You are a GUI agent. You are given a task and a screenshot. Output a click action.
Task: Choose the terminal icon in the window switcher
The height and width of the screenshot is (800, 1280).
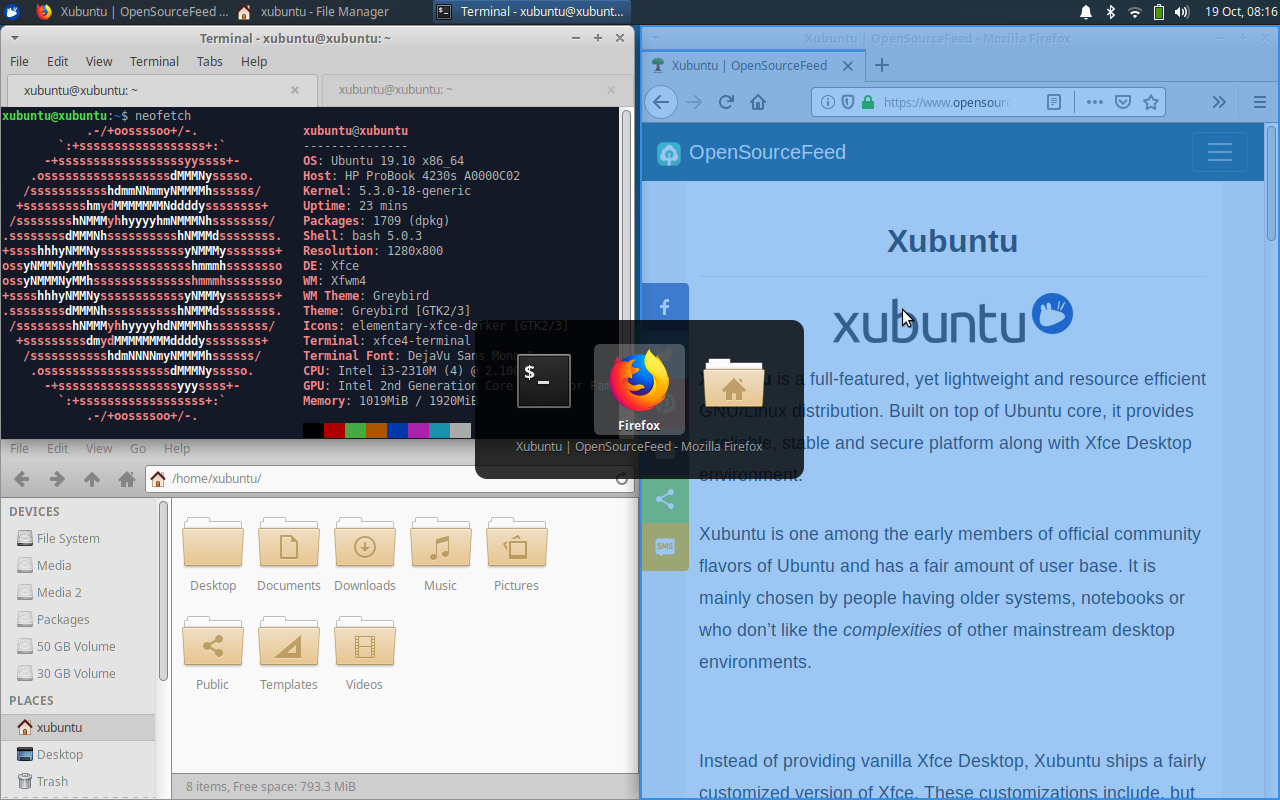click(x=544, y=381)
